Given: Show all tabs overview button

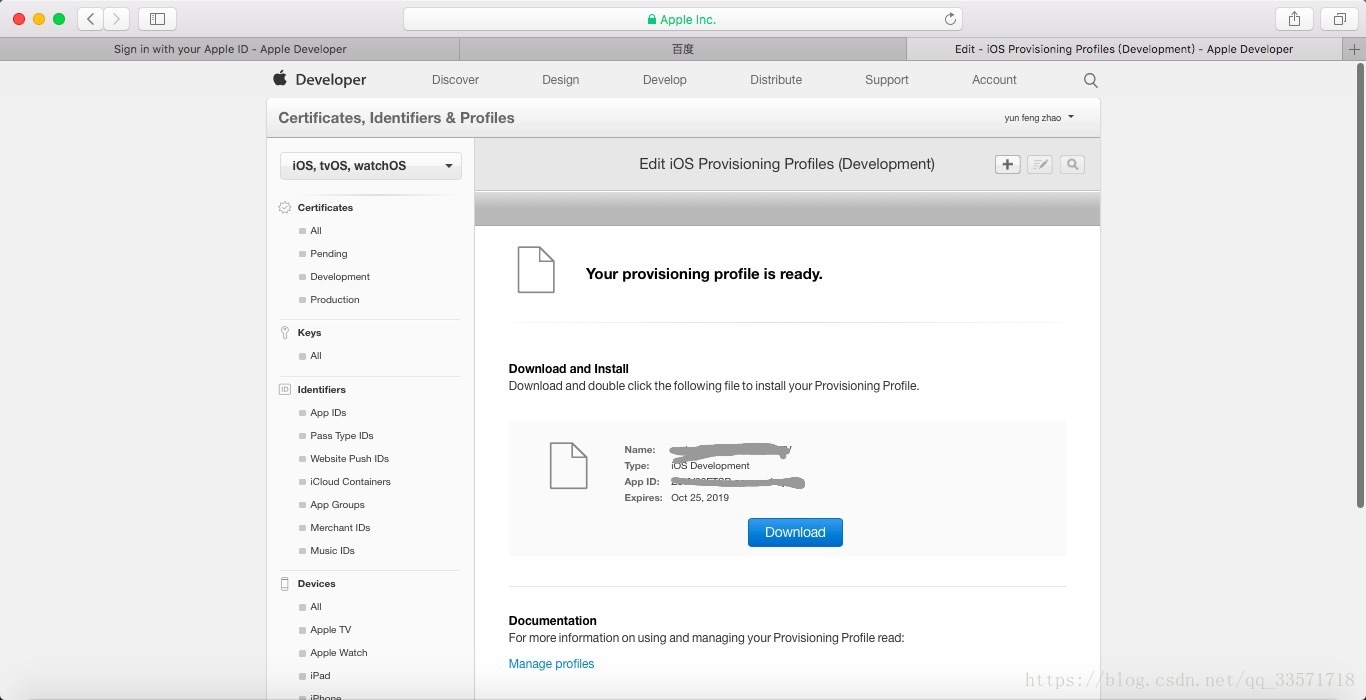Looking at the screenshot, I should (1339, 19).
